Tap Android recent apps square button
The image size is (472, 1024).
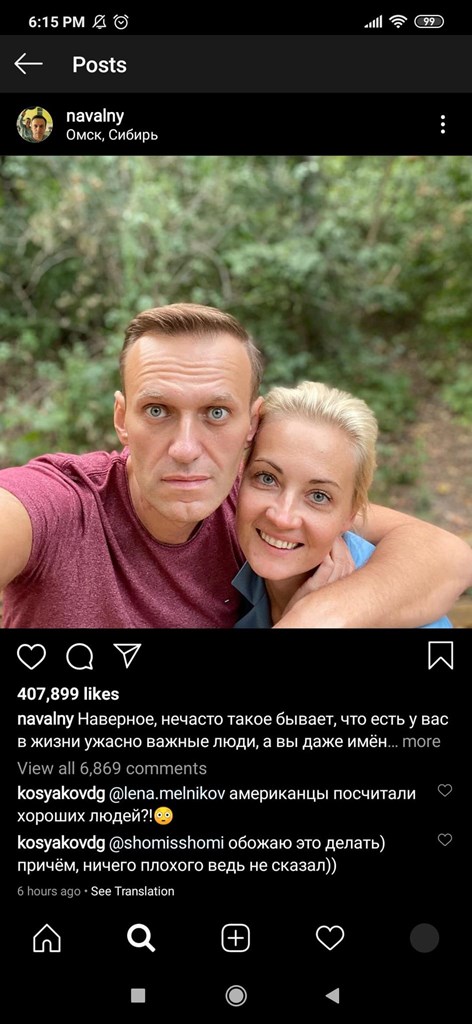tap(138, 995)
